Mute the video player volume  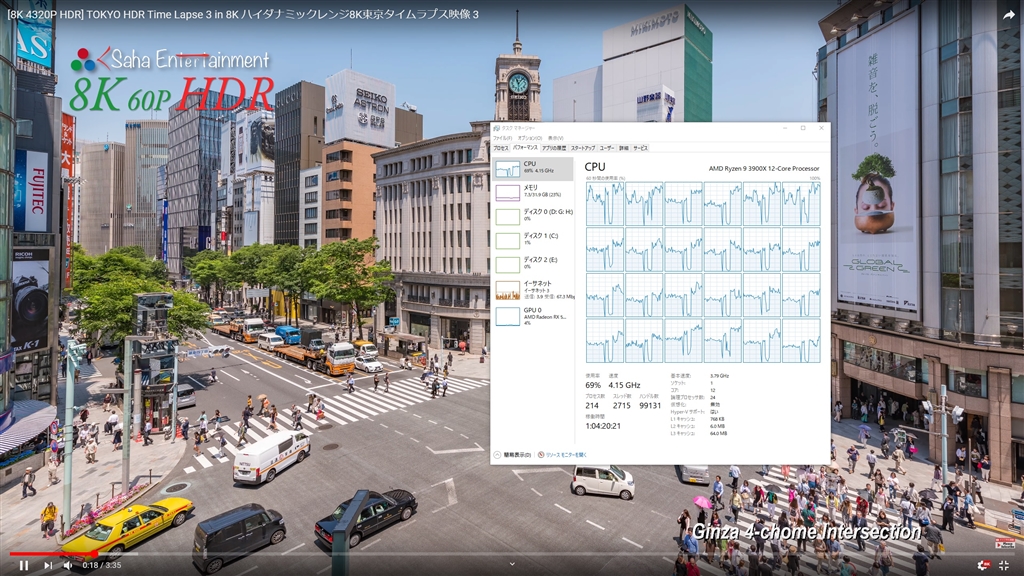coord(67,565)
